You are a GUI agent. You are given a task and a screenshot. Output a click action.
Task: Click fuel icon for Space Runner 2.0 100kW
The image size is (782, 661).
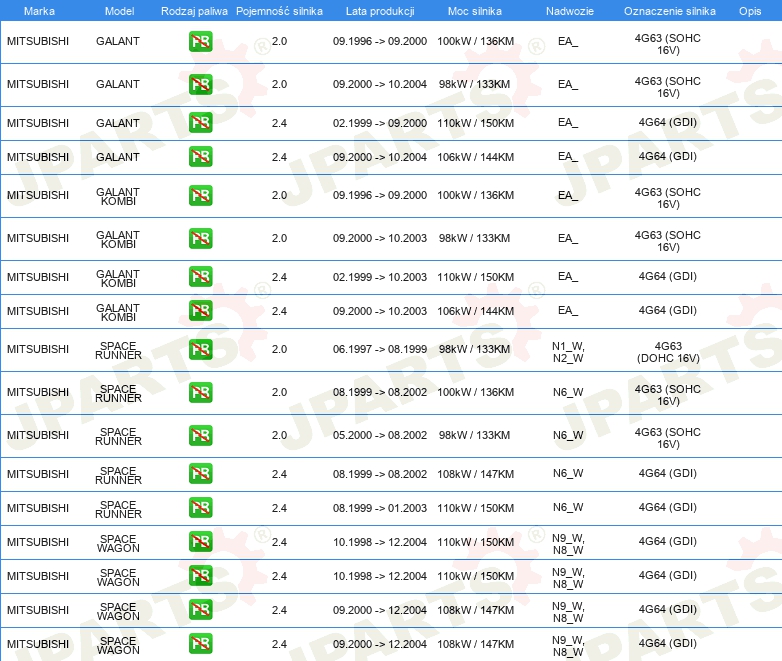pos(200,392)
